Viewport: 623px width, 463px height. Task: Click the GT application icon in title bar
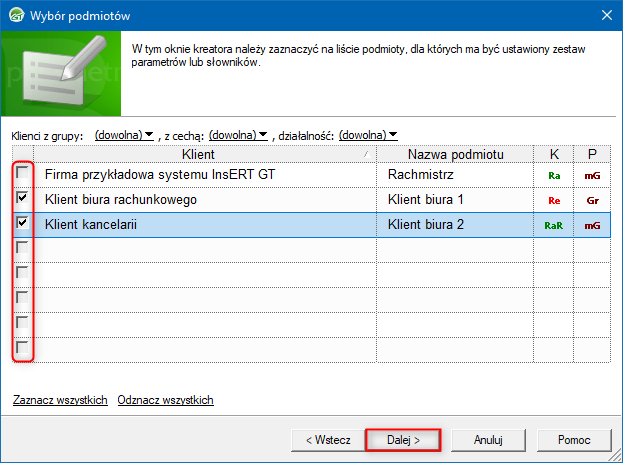[x=16, y=15]
